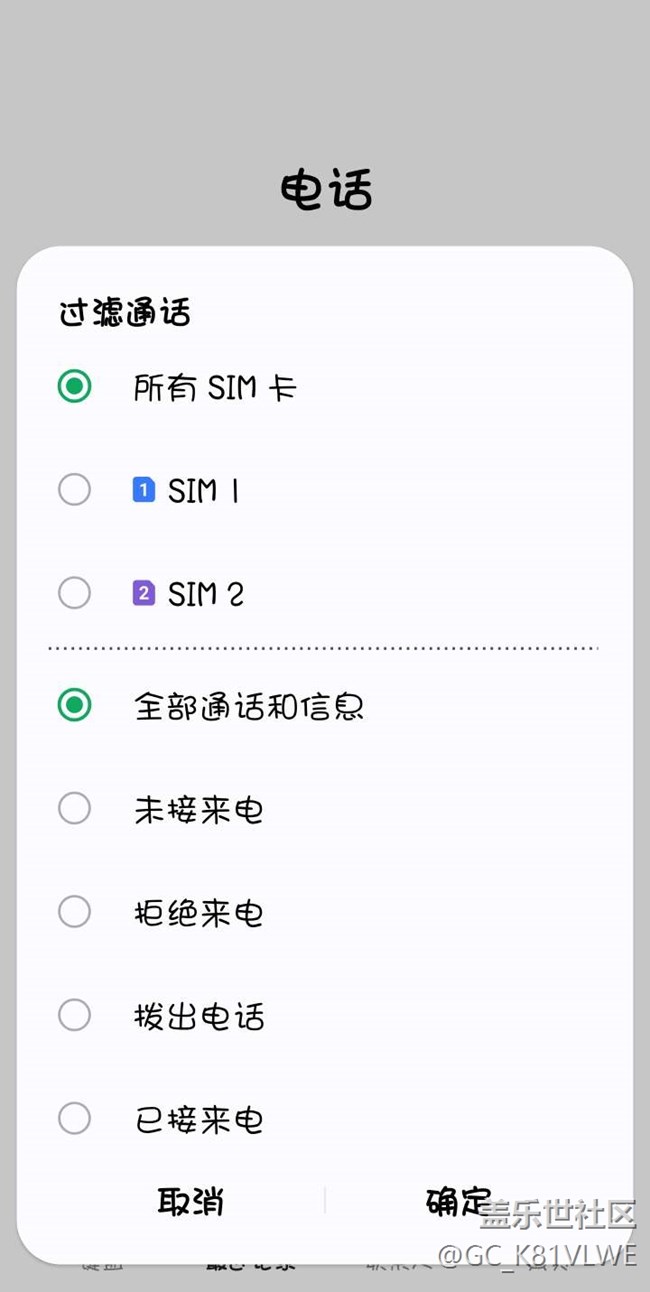Choose the SIM 2 radio button

click(x=75, y=594)
